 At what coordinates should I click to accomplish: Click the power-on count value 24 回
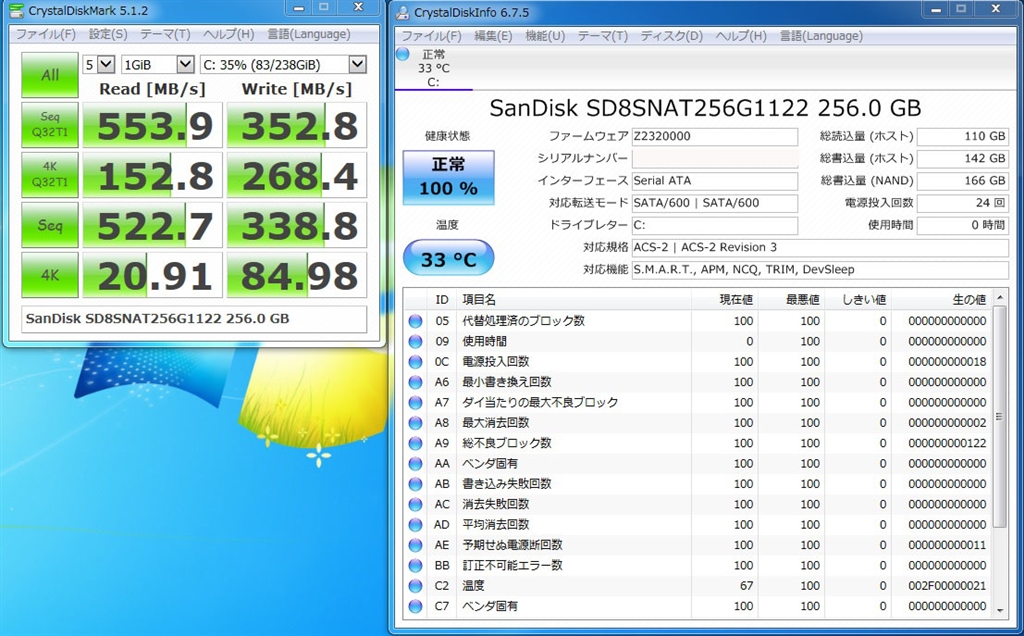click(x=963, y=203)
